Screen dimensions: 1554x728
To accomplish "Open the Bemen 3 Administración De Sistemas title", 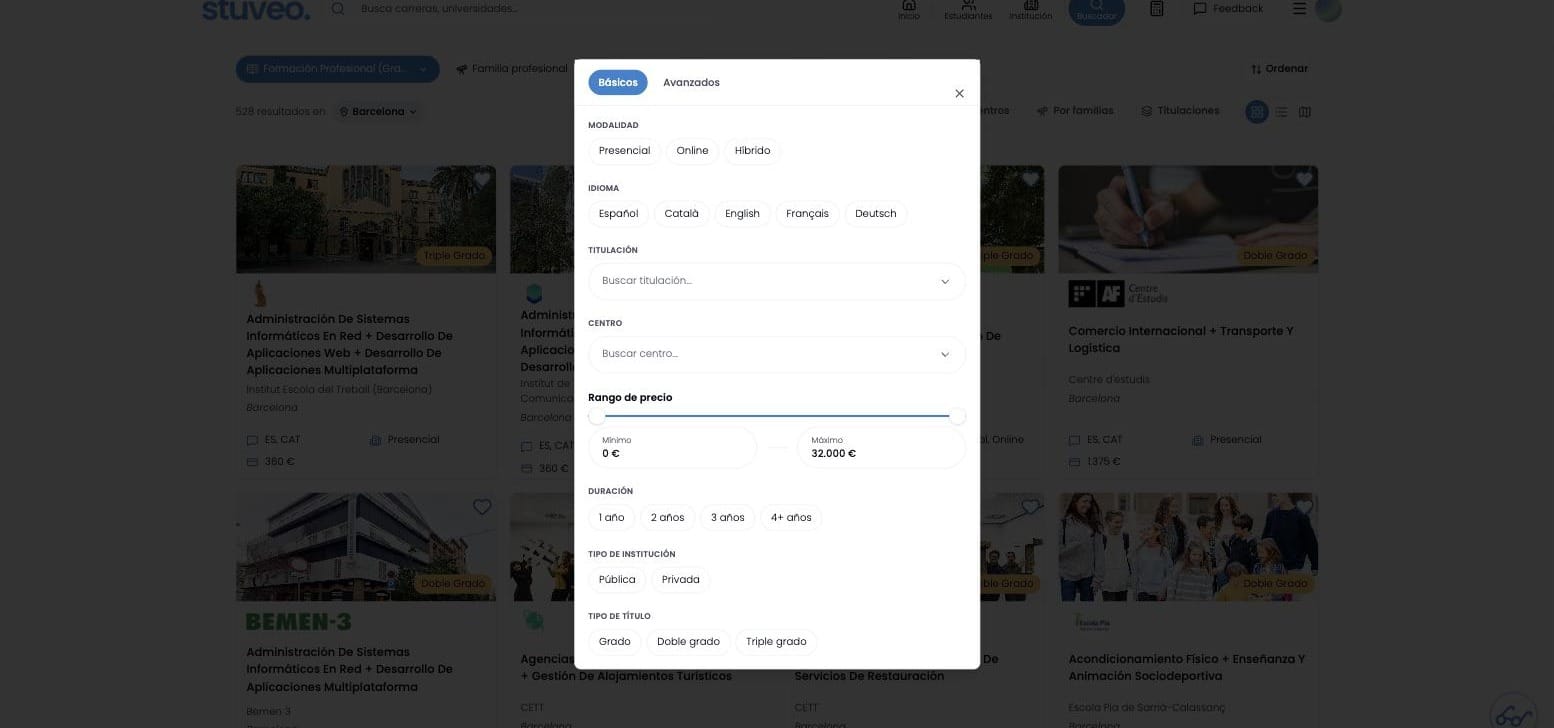I will click(x=349, y=669).
